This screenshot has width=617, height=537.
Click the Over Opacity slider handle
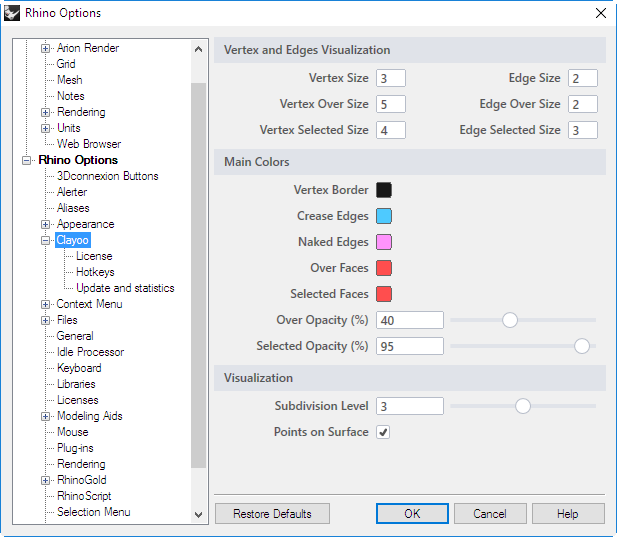click(510, 320)
